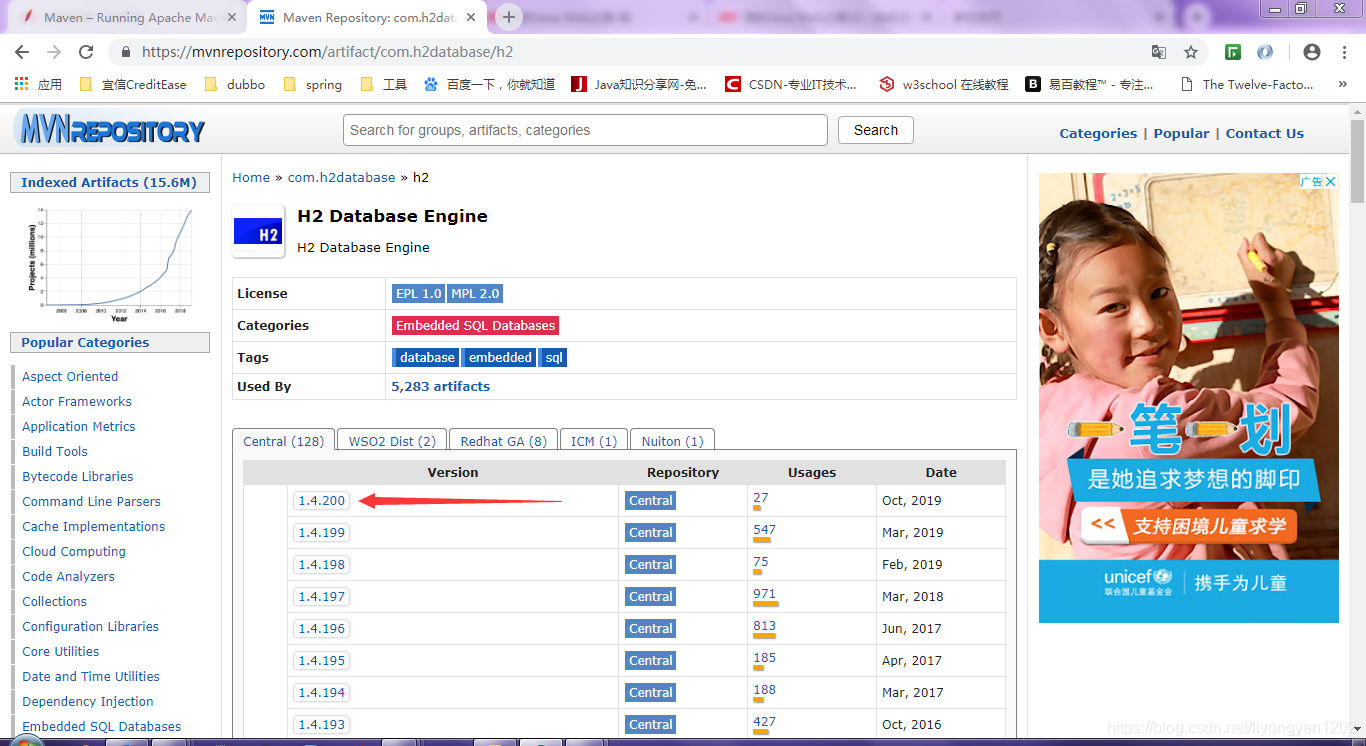Close the unicef advertisement with X icon
Screen dimensions: 1366x746
click(1331, 181)
